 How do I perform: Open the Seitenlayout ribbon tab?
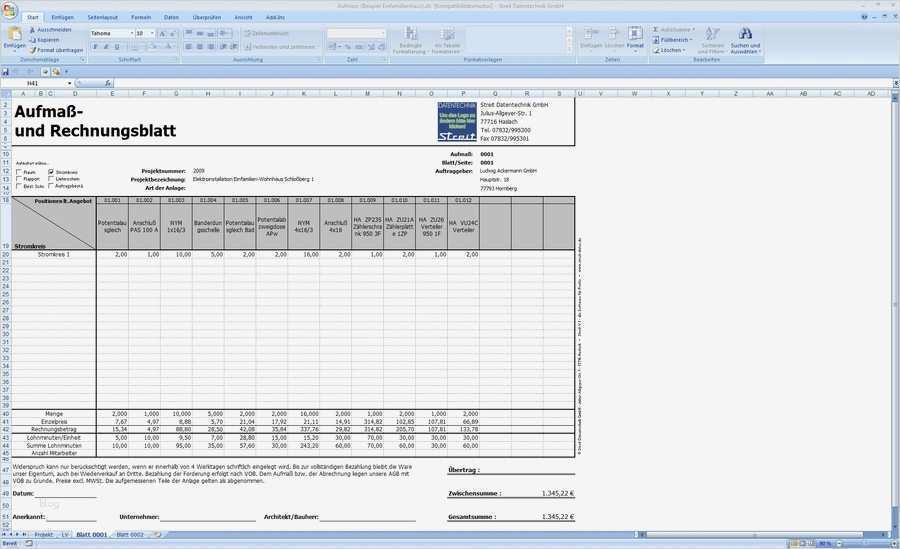103,18
